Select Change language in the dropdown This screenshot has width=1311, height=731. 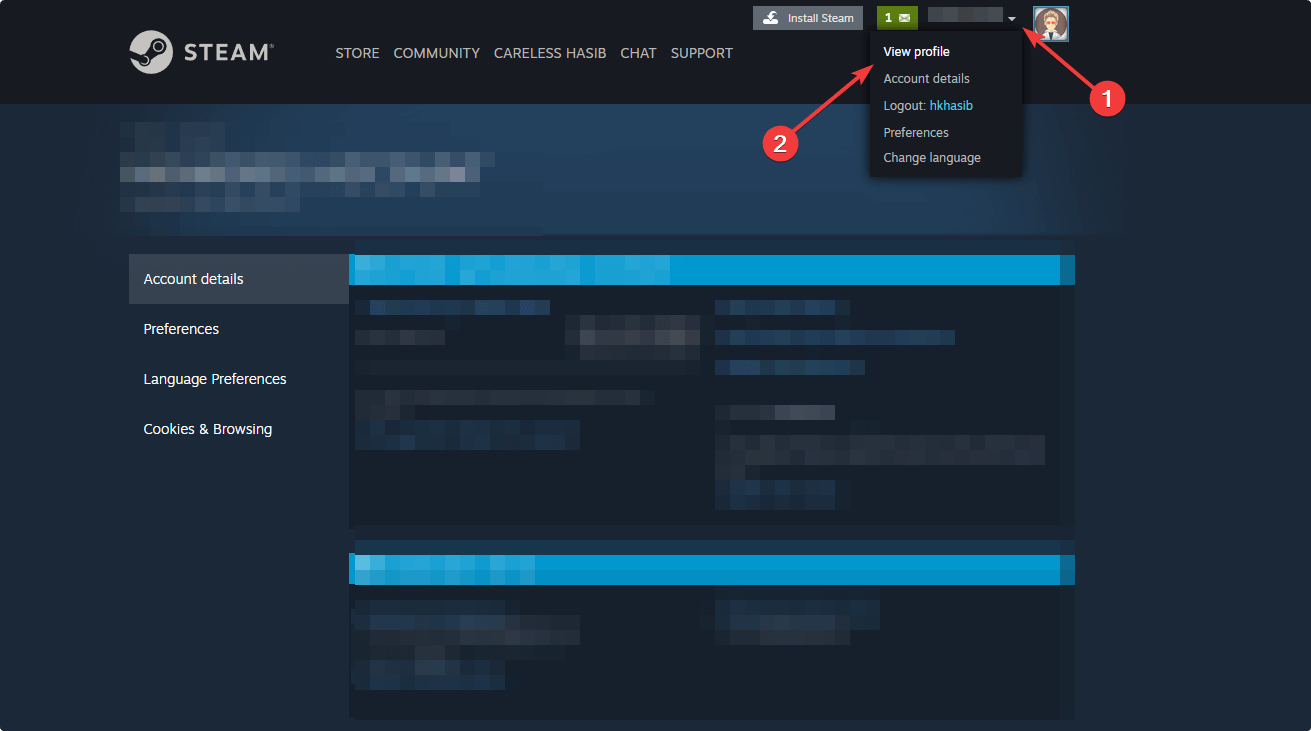click(x=932, y=158)
